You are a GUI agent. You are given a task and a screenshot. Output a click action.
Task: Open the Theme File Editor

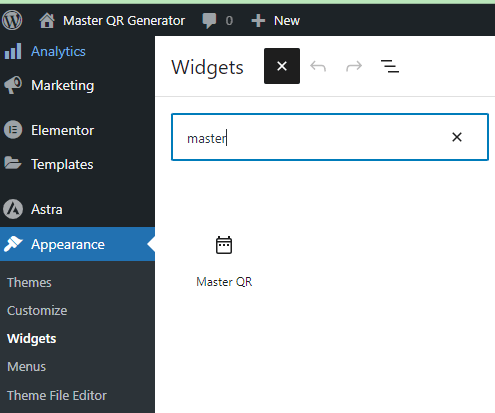57,395
